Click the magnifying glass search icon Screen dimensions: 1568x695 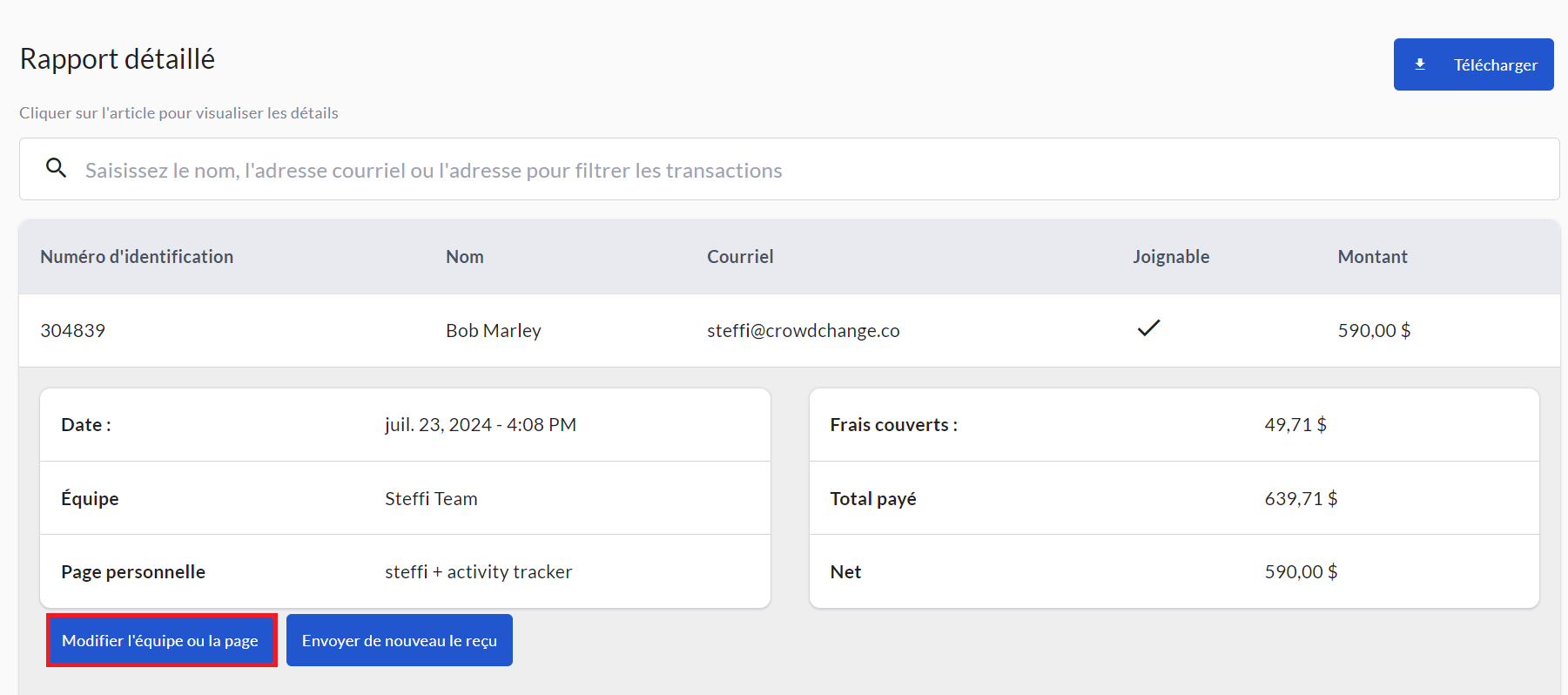pos(57,168)
